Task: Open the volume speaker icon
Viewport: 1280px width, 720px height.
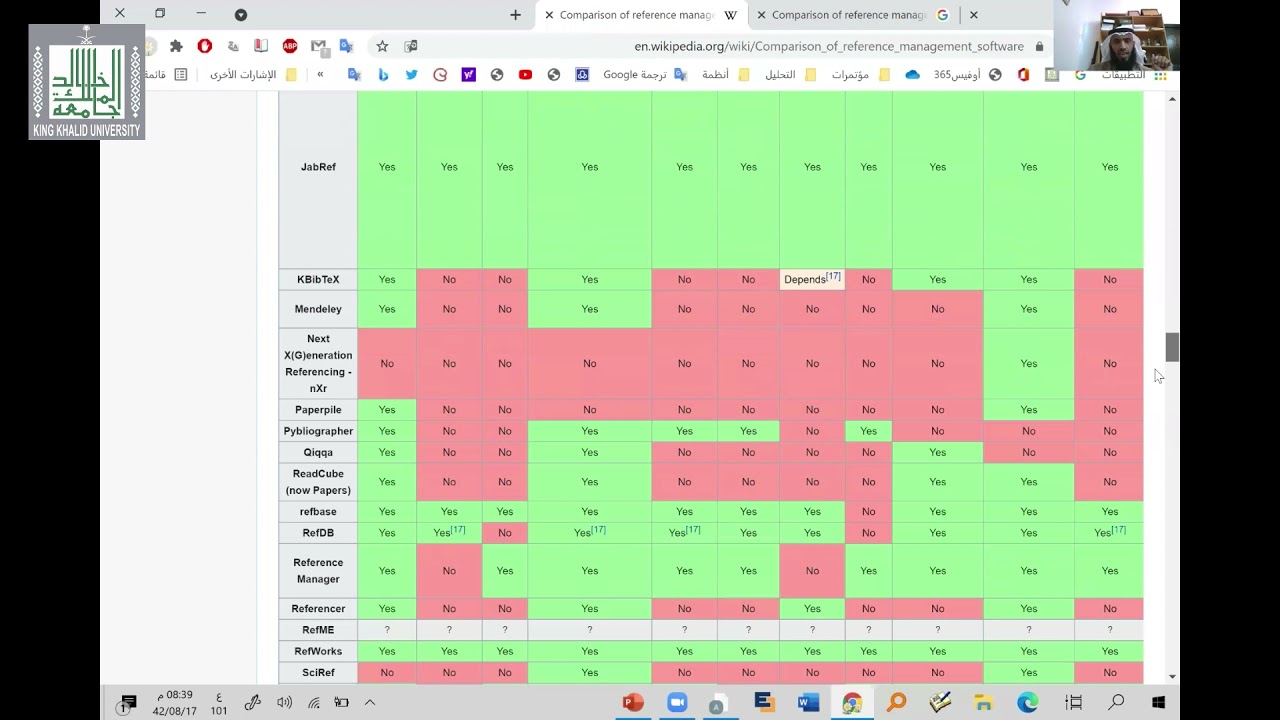Action: coord(284,703)
